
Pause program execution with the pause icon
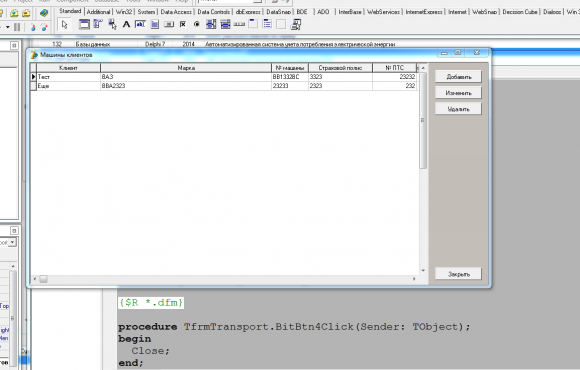[x=17, y=27]
